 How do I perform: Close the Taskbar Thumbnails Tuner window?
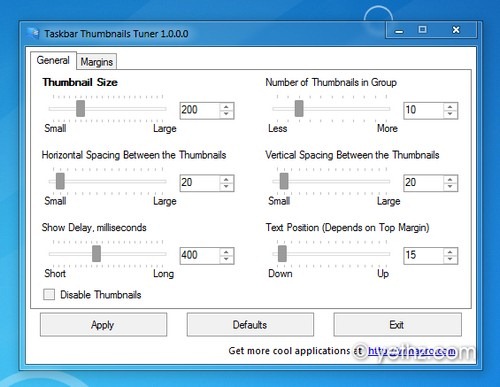coord(456,30)
